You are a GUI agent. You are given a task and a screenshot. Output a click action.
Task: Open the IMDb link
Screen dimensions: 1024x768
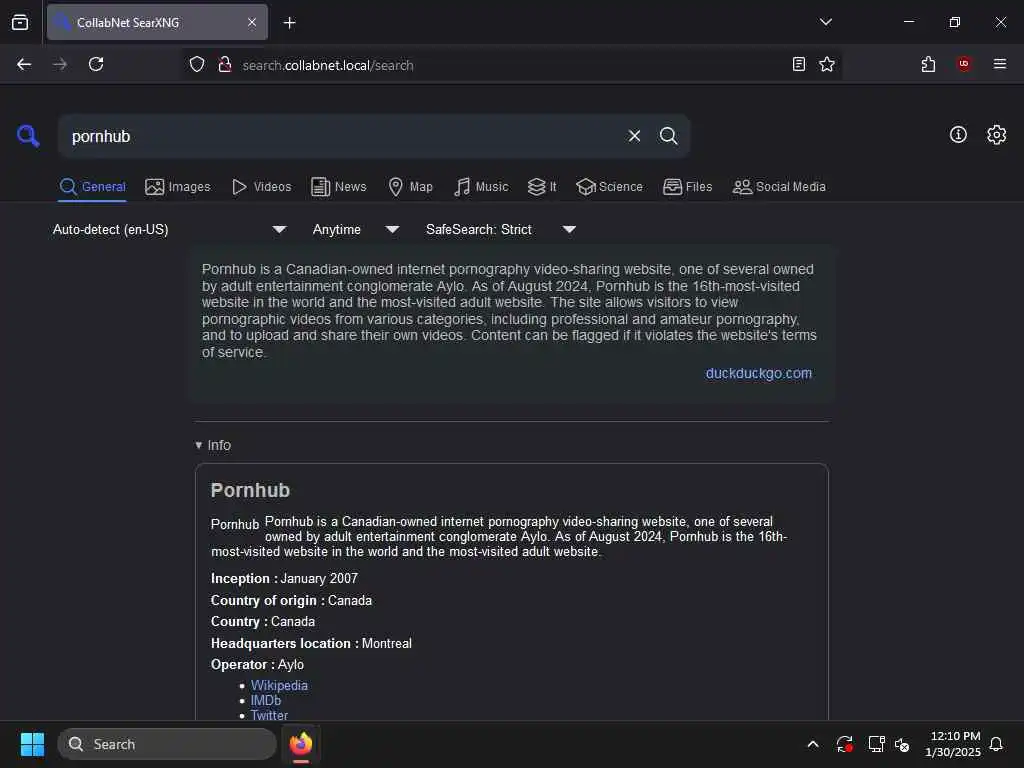(266, 700)
